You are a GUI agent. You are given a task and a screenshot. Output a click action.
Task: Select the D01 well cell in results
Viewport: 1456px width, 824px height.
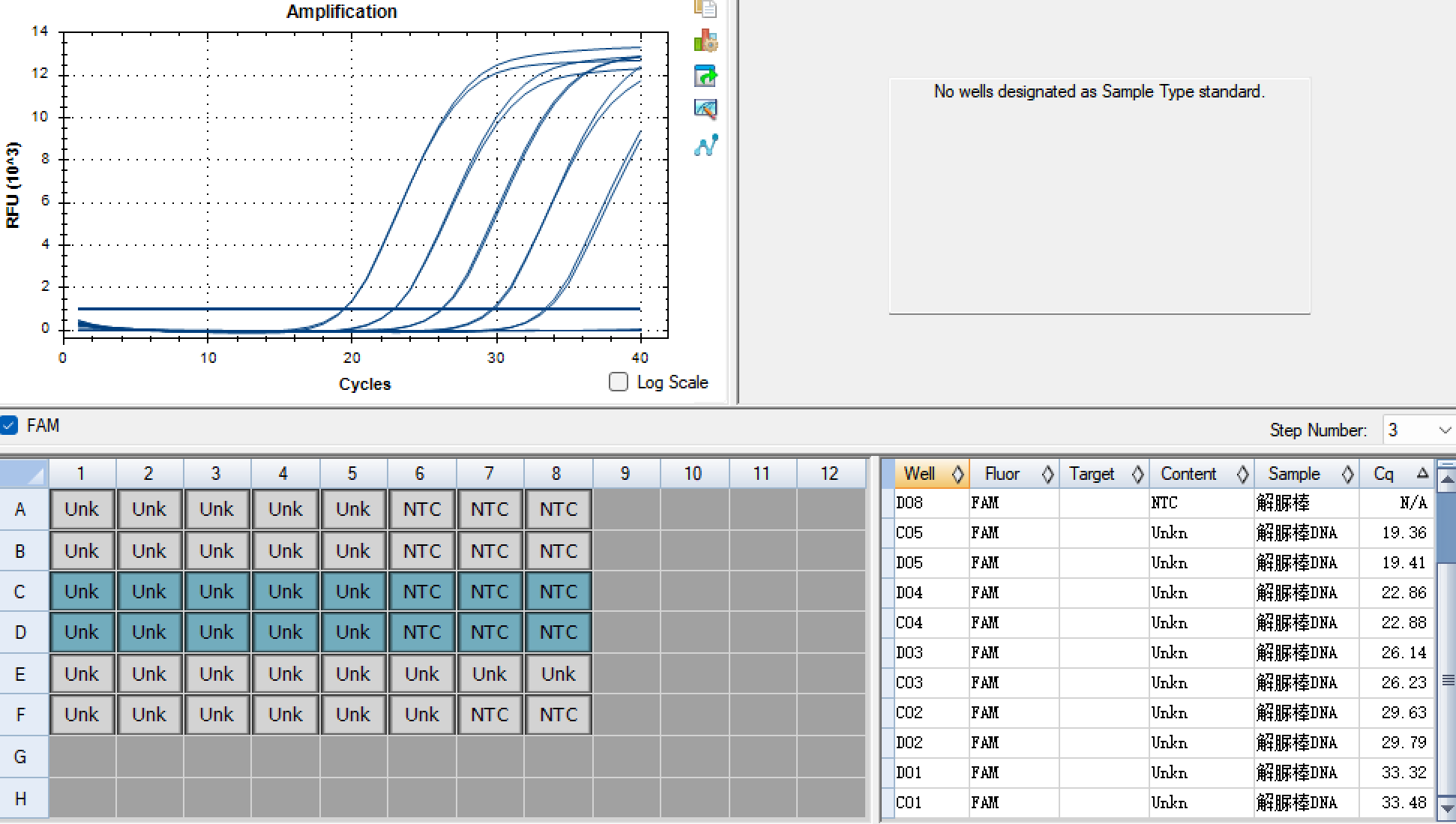932,773
